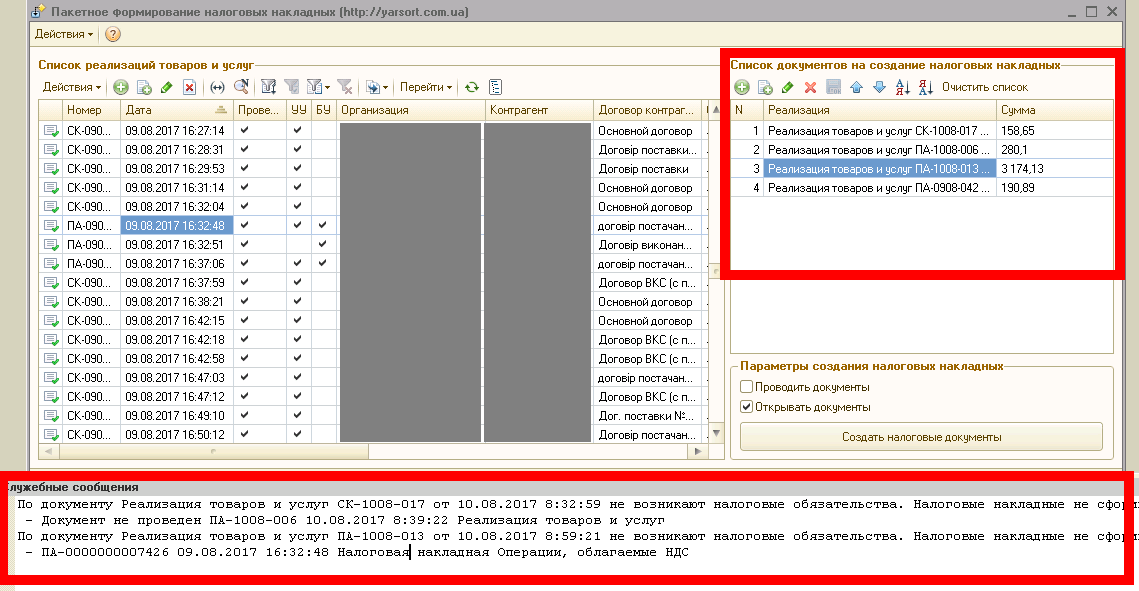The width and height of the screenshot is (1139, 591).
Task: Enable the Проводить документы checkbox
Action: click(x=746, y=387)
